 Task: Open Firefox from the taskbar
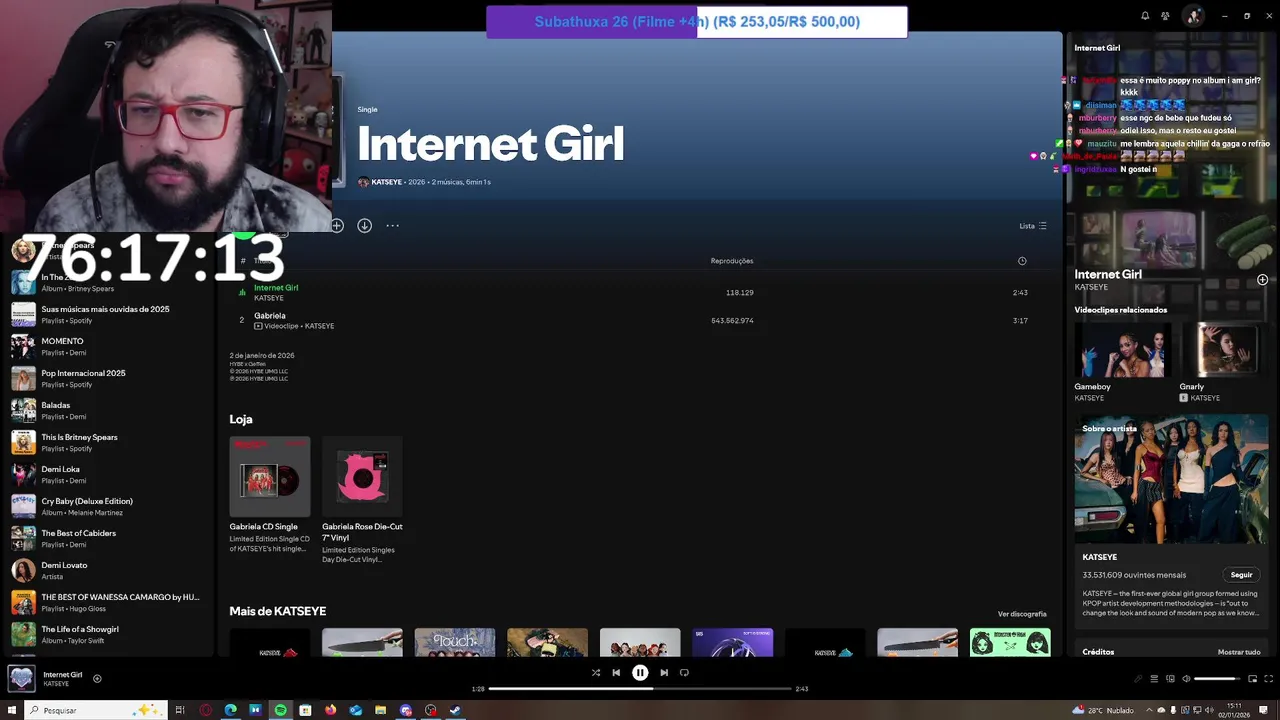tap(331, 710)
